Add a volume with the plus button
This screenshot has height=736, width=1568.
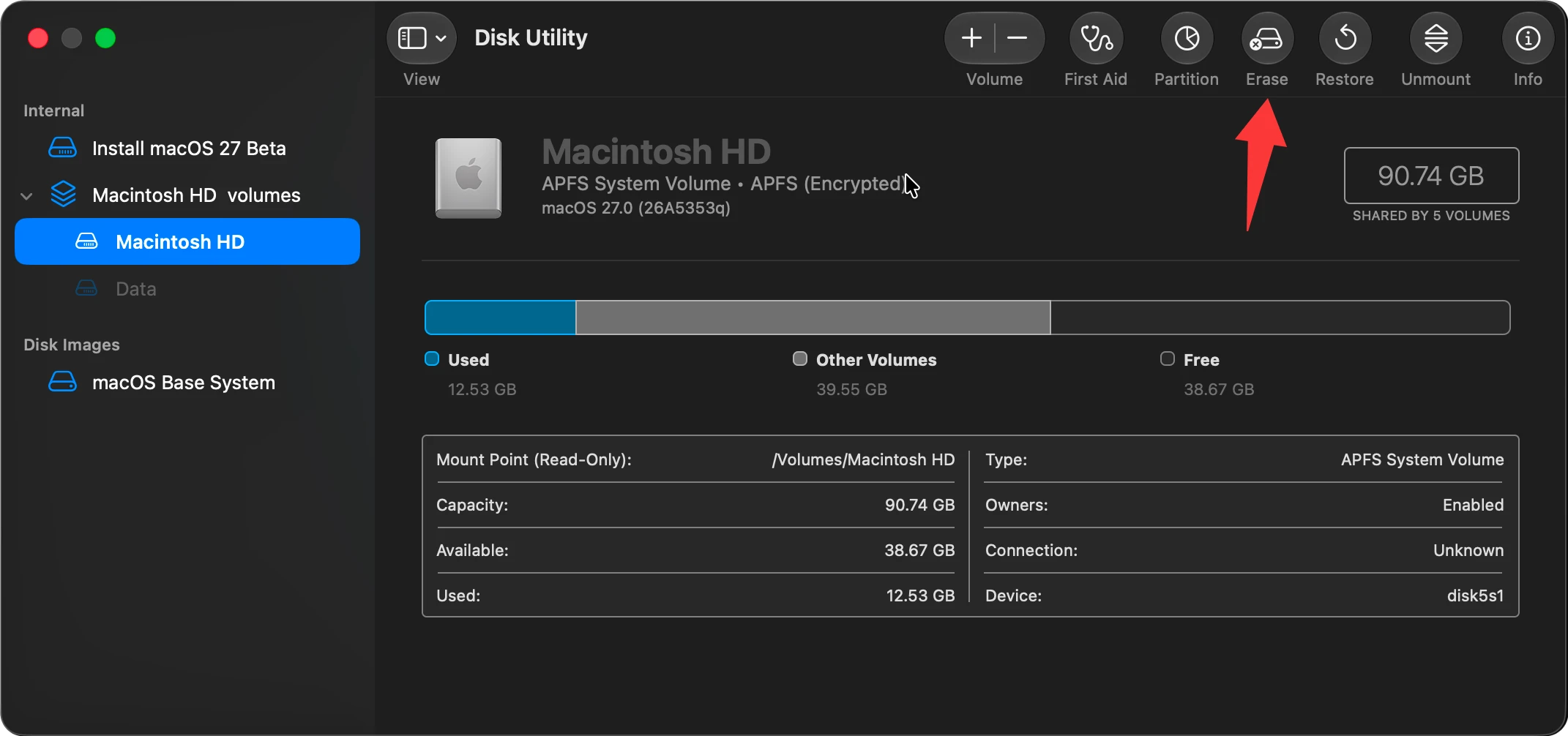pos(971,38)
